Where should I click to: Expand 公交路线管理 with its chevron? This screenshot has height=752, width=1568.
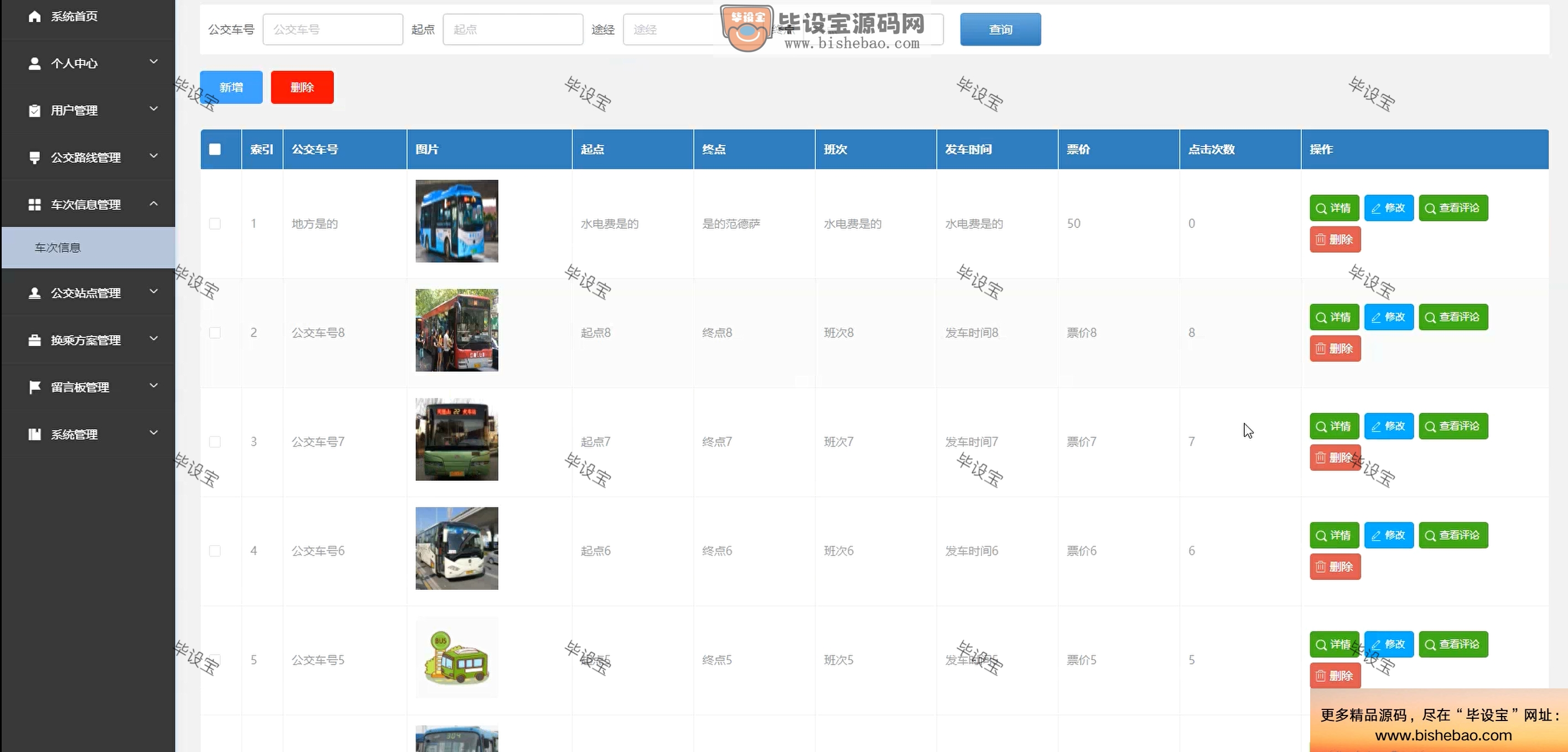click(153, 157)
